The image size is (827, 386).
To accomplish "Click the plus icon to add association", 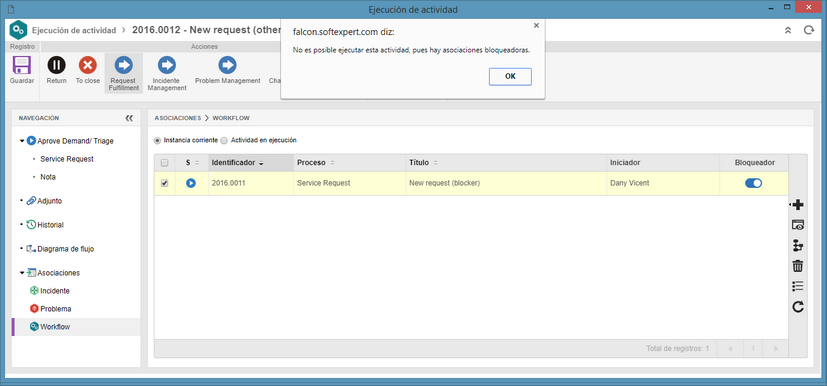I will (797, 205).
